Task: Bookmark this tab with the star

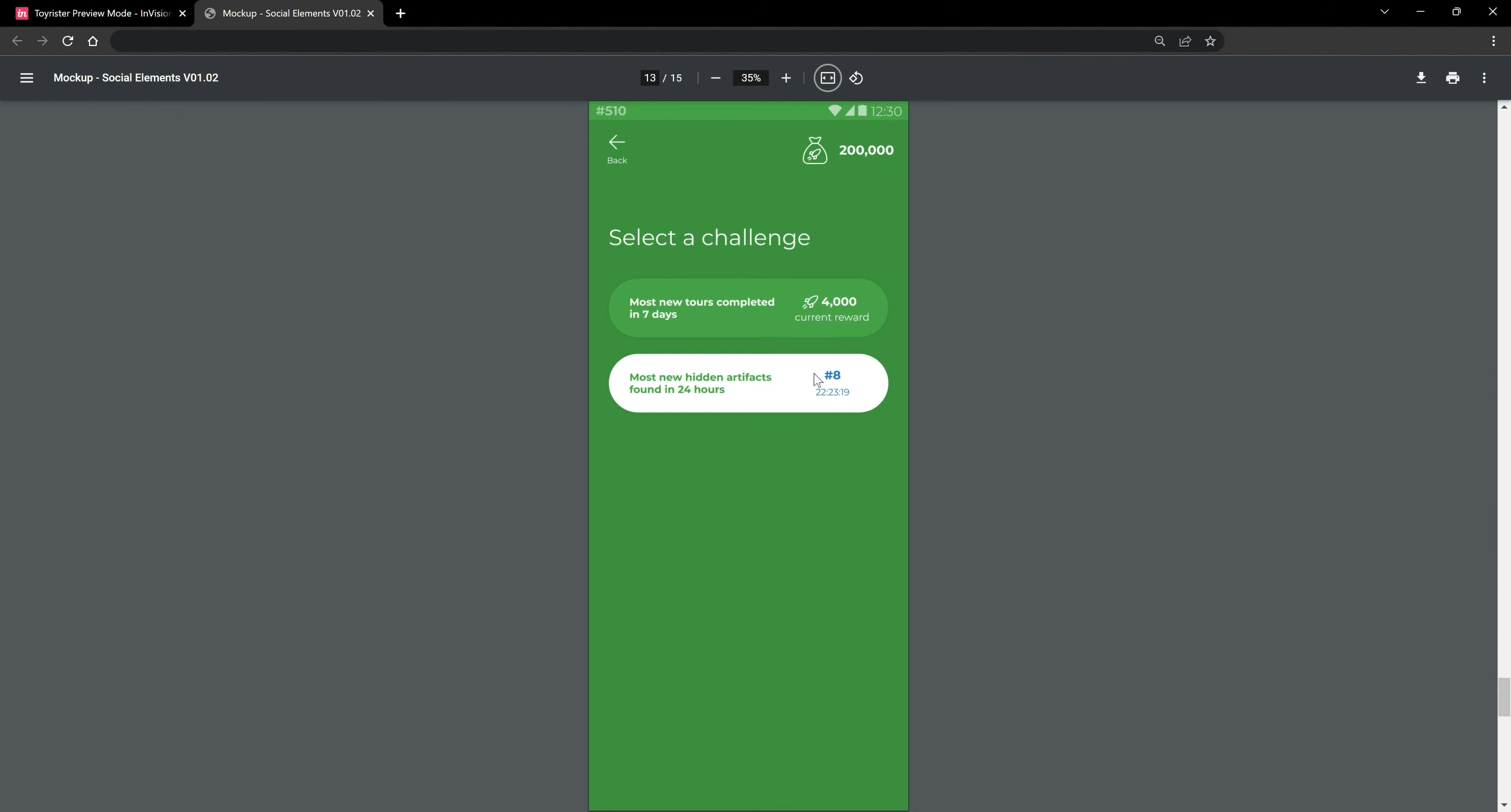Action: tap(1210, 41)
